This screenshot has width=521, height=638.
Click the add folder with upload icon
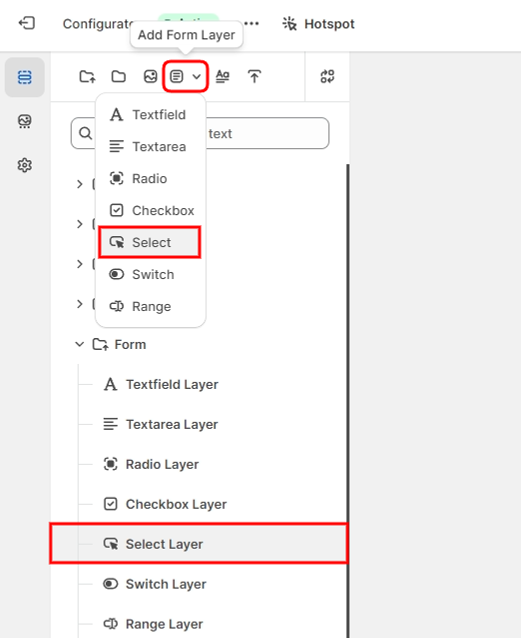point(87,76)
